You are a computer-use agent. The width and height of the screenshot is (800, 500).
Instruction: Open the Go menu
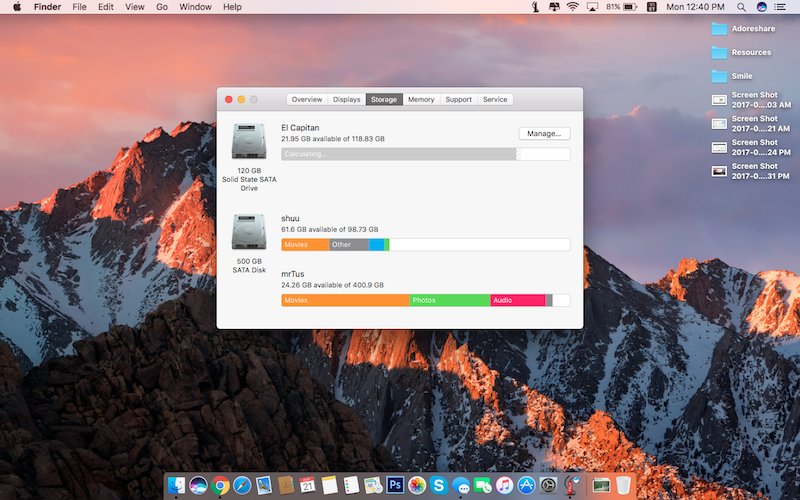[x=161, y=7]
